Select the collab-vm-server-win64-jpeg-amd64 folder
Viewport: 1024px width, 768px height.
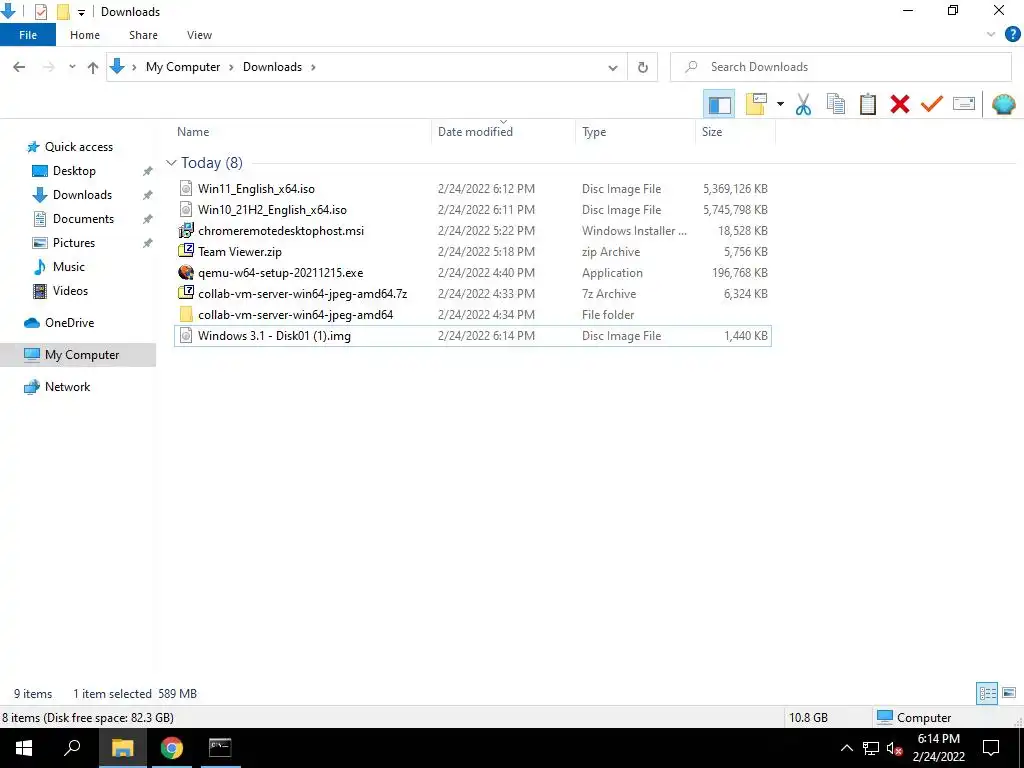473,315
